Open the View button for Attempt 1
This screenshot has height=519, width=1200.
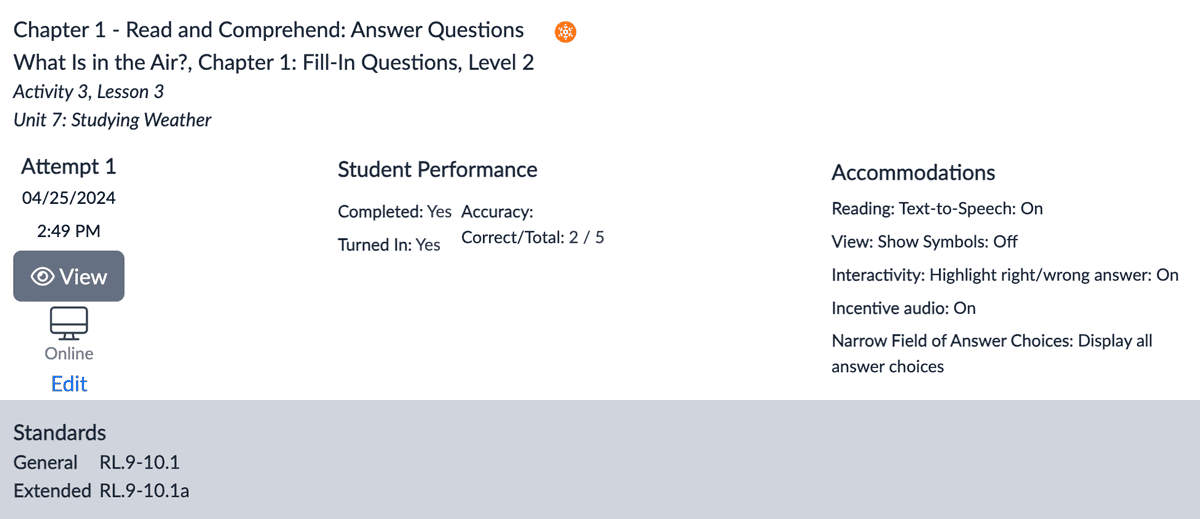tap(69, 276)
